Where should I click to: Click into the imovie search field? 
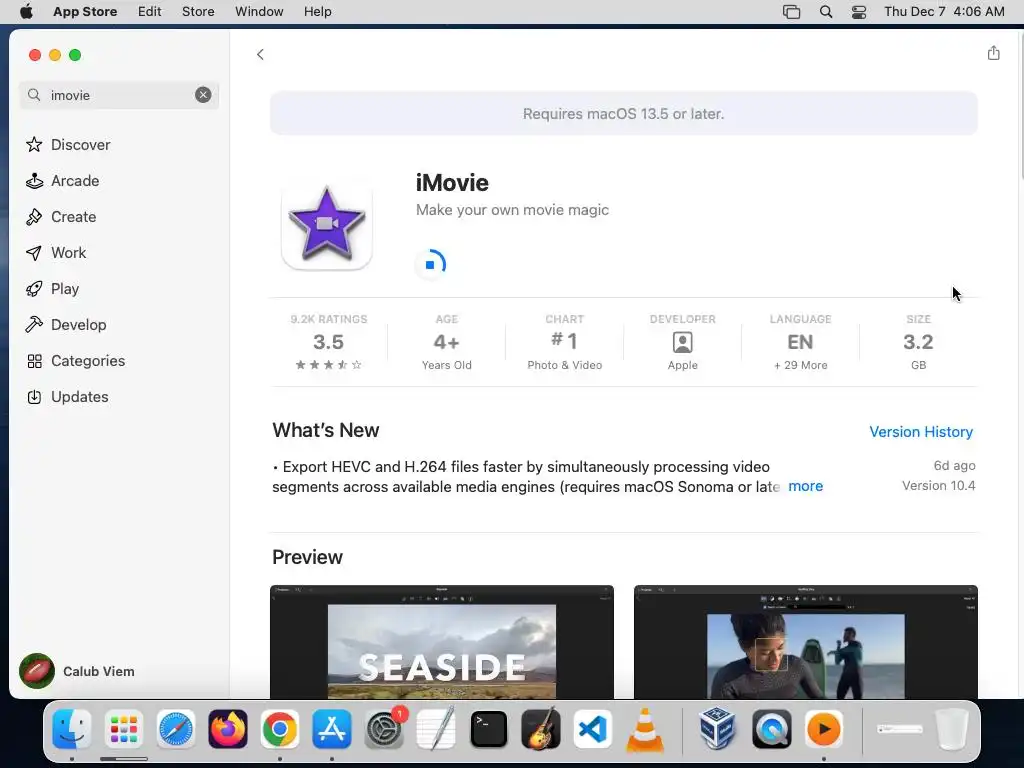point(119,95)
